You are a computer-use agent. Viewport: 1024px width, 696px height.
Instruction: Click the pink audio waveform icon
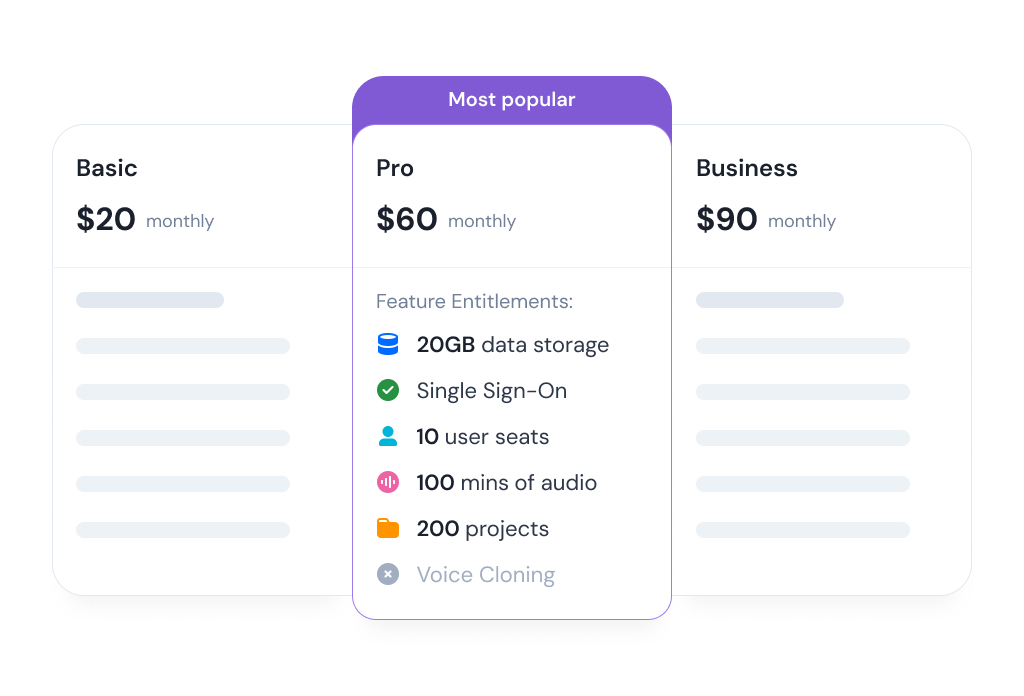click(388, 483)
